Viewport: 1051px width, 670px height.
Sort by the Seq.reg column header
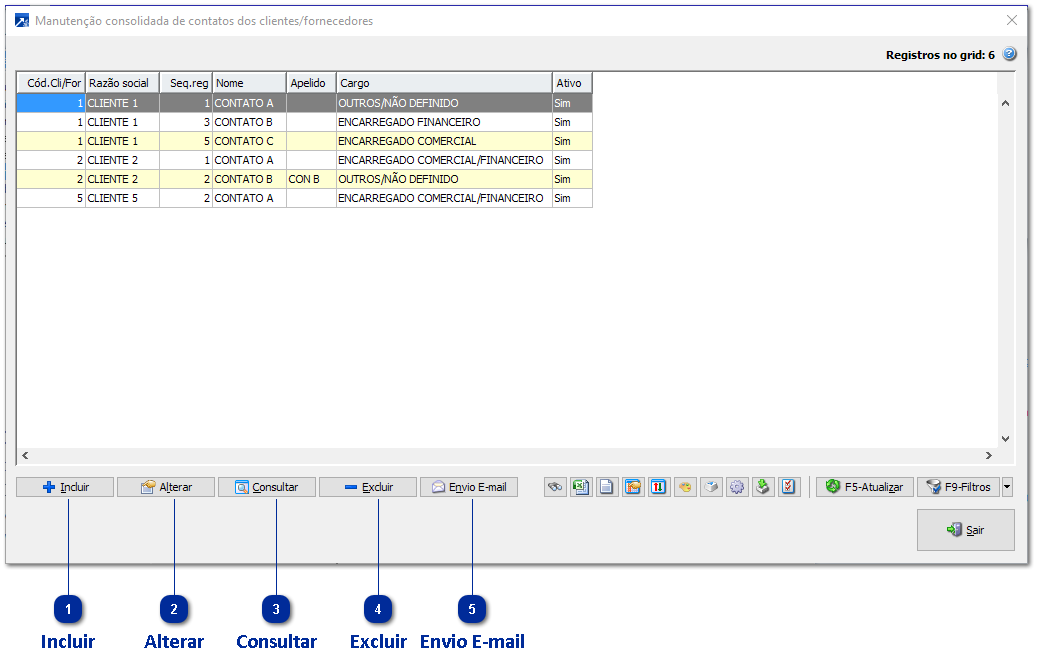tap(186, 83)
